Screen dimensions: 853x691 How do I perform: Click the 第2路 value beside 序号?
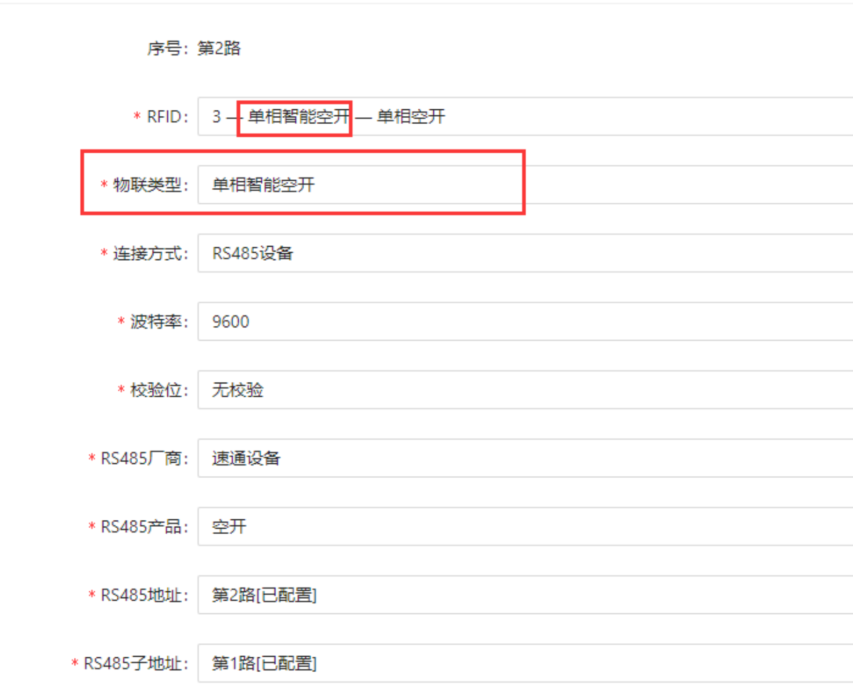pyautogui.click(x=219, y=48)
